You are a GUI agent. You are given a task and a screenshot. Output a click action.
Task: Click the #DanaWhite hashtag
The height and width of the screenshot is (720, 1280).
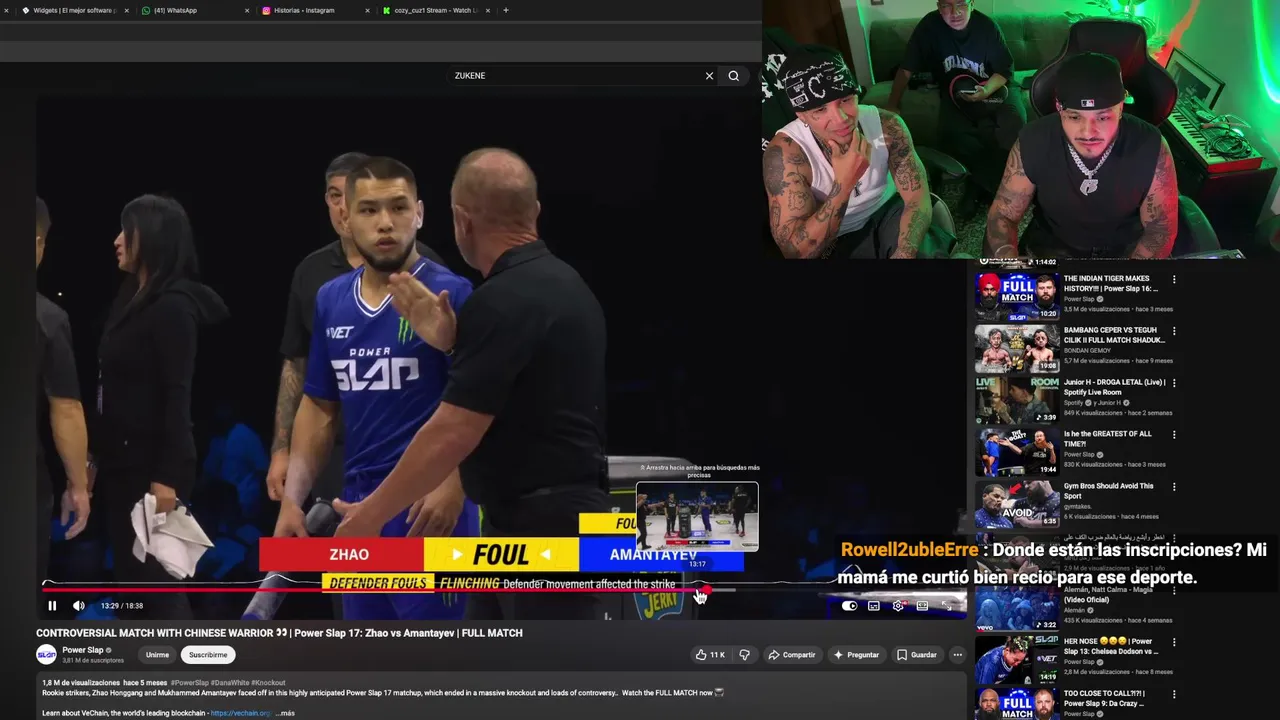tap(230, 683)
